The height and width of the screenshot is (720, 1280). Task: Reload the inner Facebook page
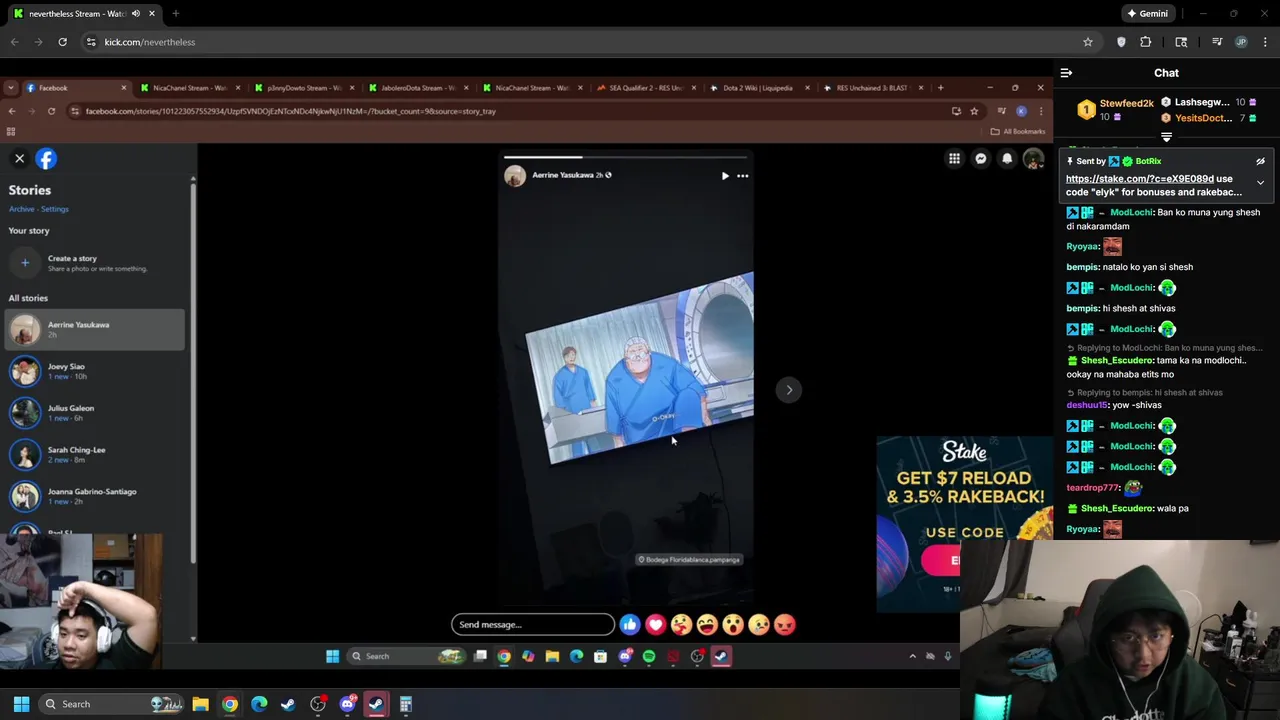[x=51, y=111]
